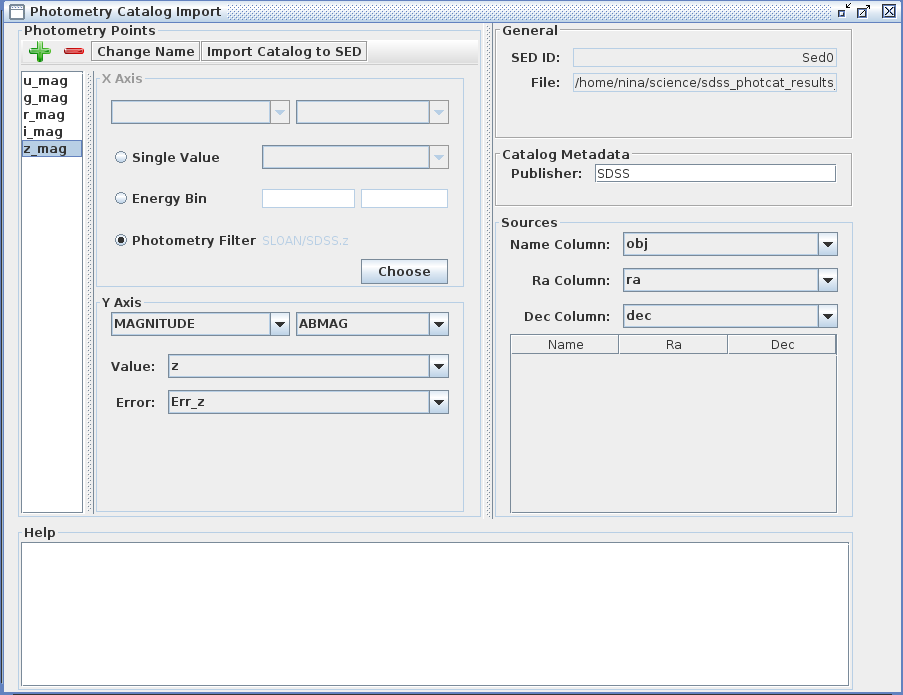The image size is (903, 695).
Task: Click Import Catalog to SED button
Action: tap(284, 51)
